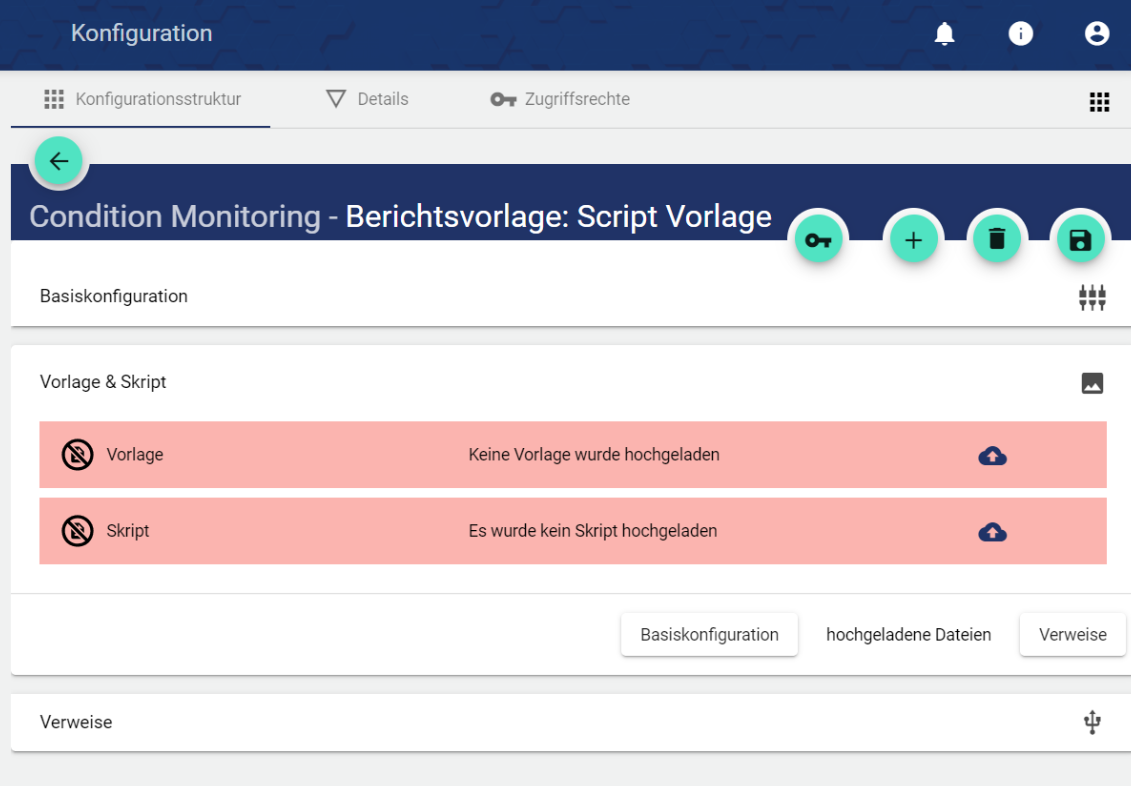
Task: Open the Zugriffsrechte tab
Action: click(x=560, y=99)
